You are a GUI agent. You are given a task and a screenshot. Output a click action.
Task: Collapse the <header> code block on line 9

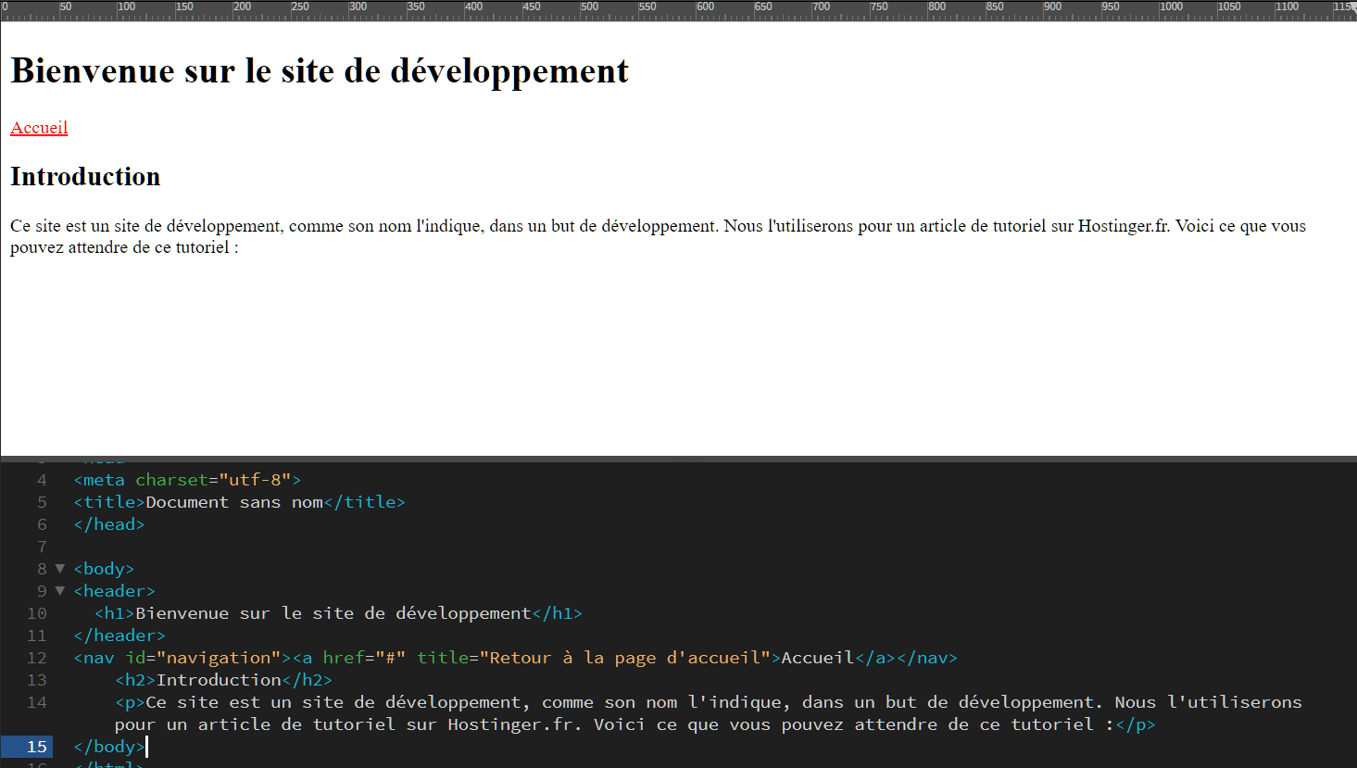click(x=60, y=590)
